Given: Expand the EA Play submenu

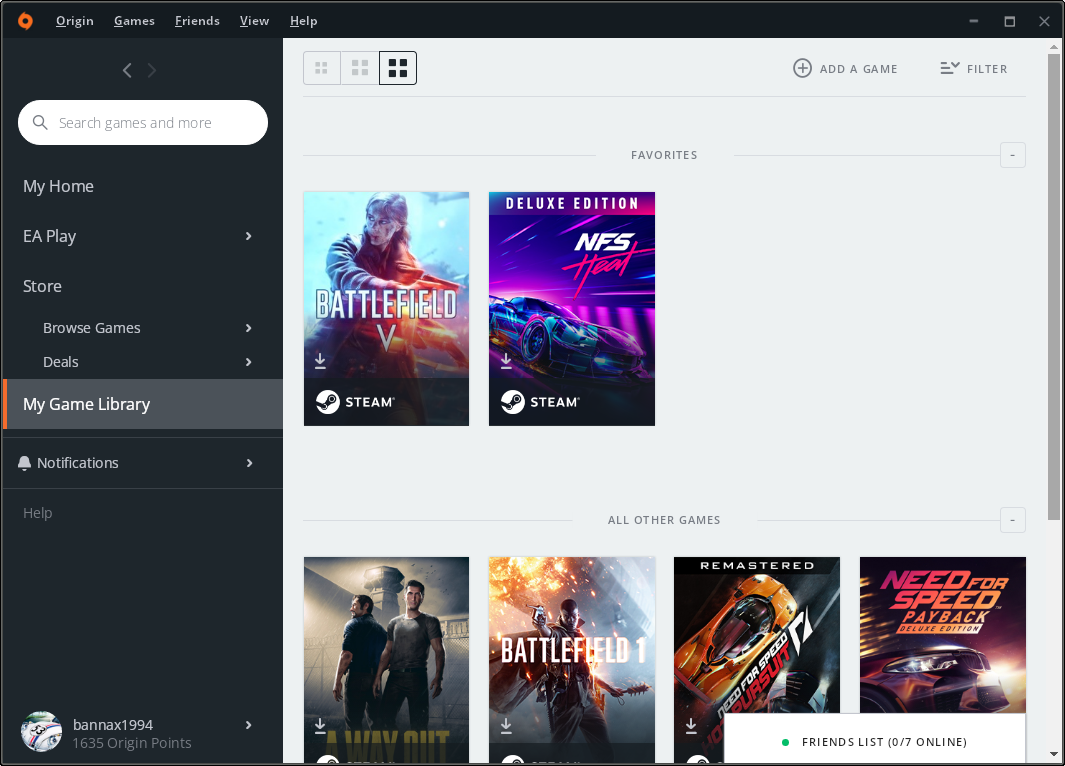Looking at the screenshot, I should (x=249, y=236).
